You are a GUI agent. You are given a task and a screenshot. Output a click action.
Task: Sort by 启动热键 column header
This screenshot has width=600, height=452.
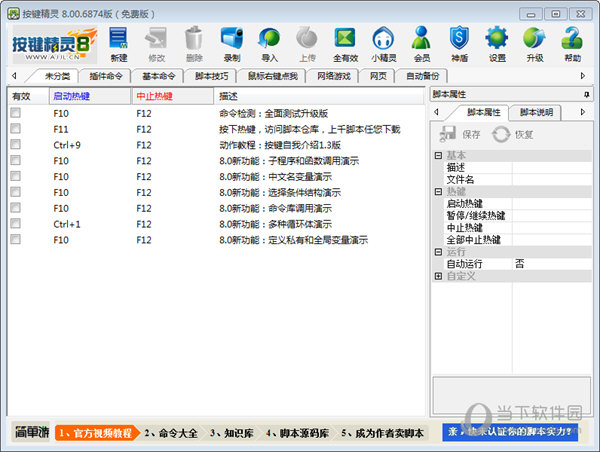tap(90, 96)
